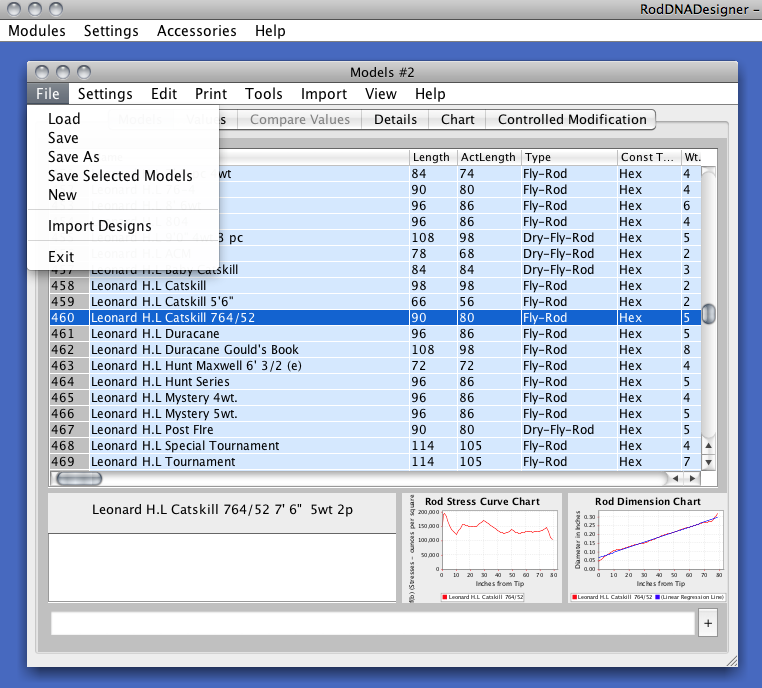762x688 pixels.
Task: Sort by the Type column header
Action: 569,157
